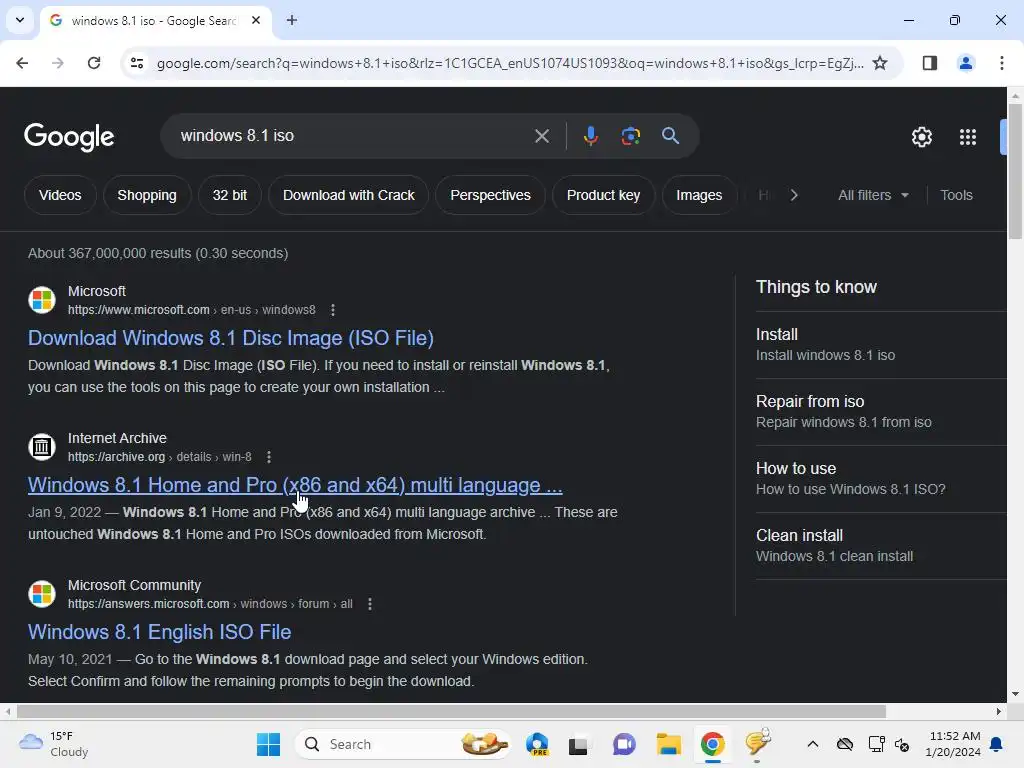Open more options for Microsoft Community result
Viewport: 1024px width, 768px height.
coord(370,604)
